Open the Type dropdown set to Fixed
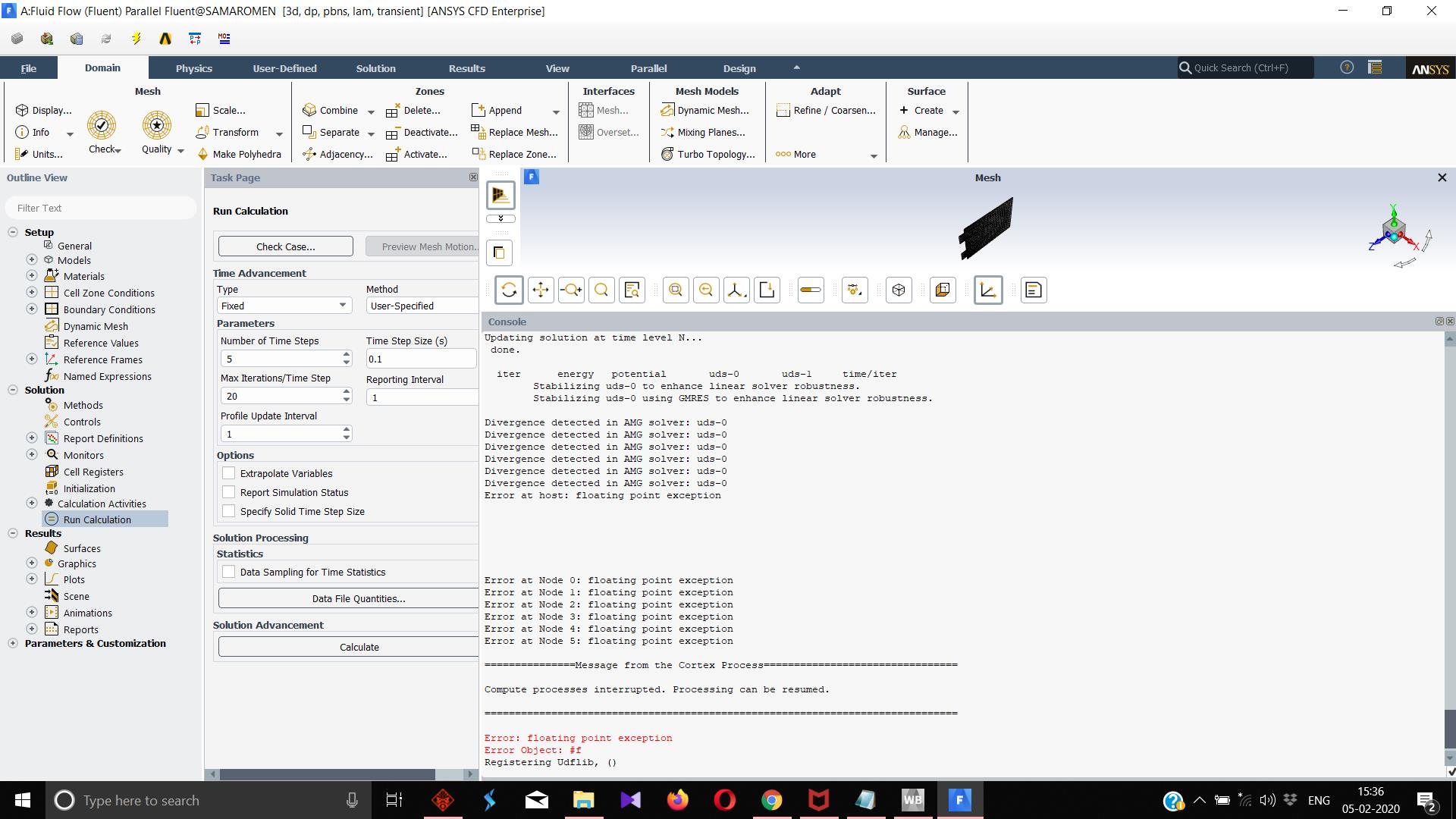1456x819 pixels. [284, 306]
